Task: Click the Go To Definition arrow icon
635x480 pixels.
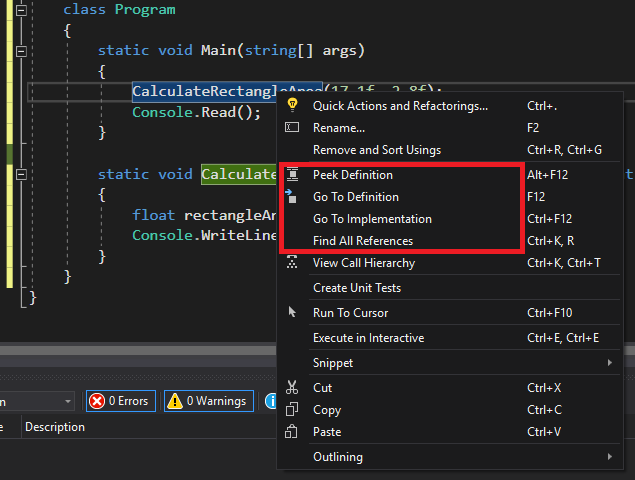Action: (292, 197)
